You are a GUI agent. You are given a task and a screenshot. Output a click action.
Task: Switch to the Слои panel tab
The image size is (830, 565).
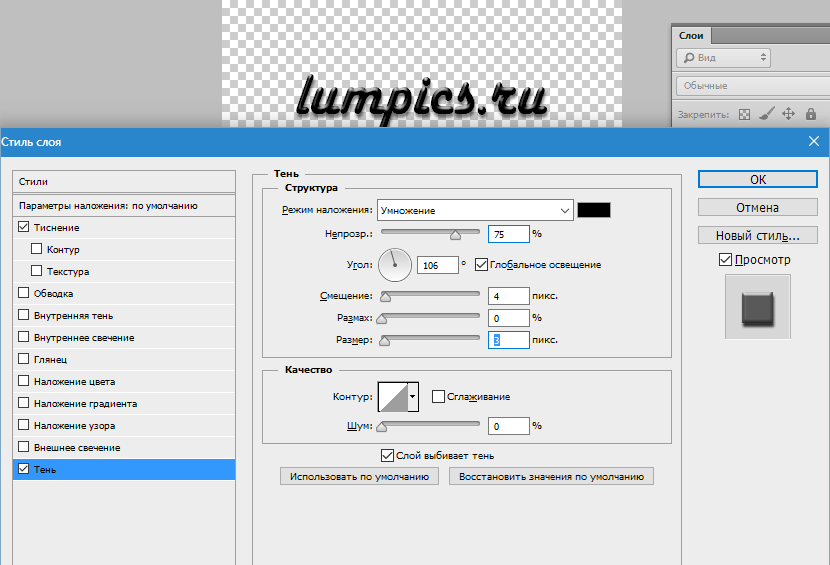691,35
